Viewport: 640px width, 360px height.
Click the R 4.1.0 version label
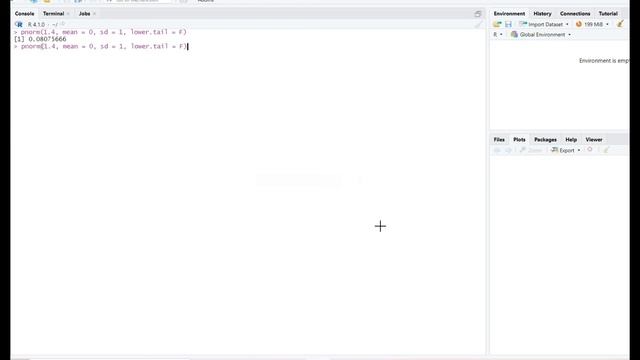tap(36, 24)
